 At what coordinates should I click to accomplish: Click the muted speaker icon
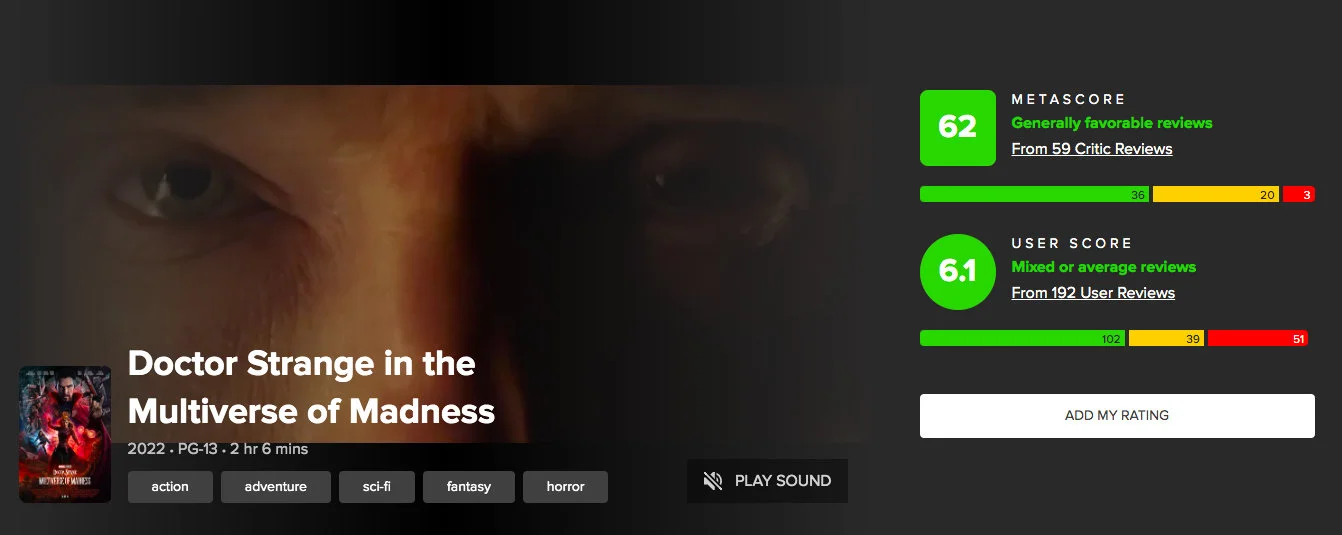pyautogui.click(x=713, y=481)
